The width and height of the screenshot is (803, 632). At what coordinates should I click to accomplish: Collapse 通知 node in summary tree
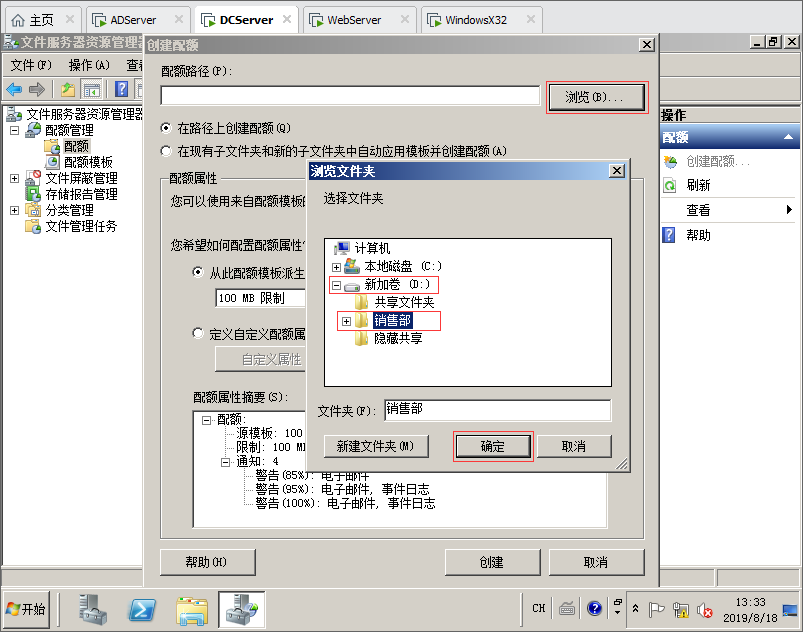click(x=225, y=462)
